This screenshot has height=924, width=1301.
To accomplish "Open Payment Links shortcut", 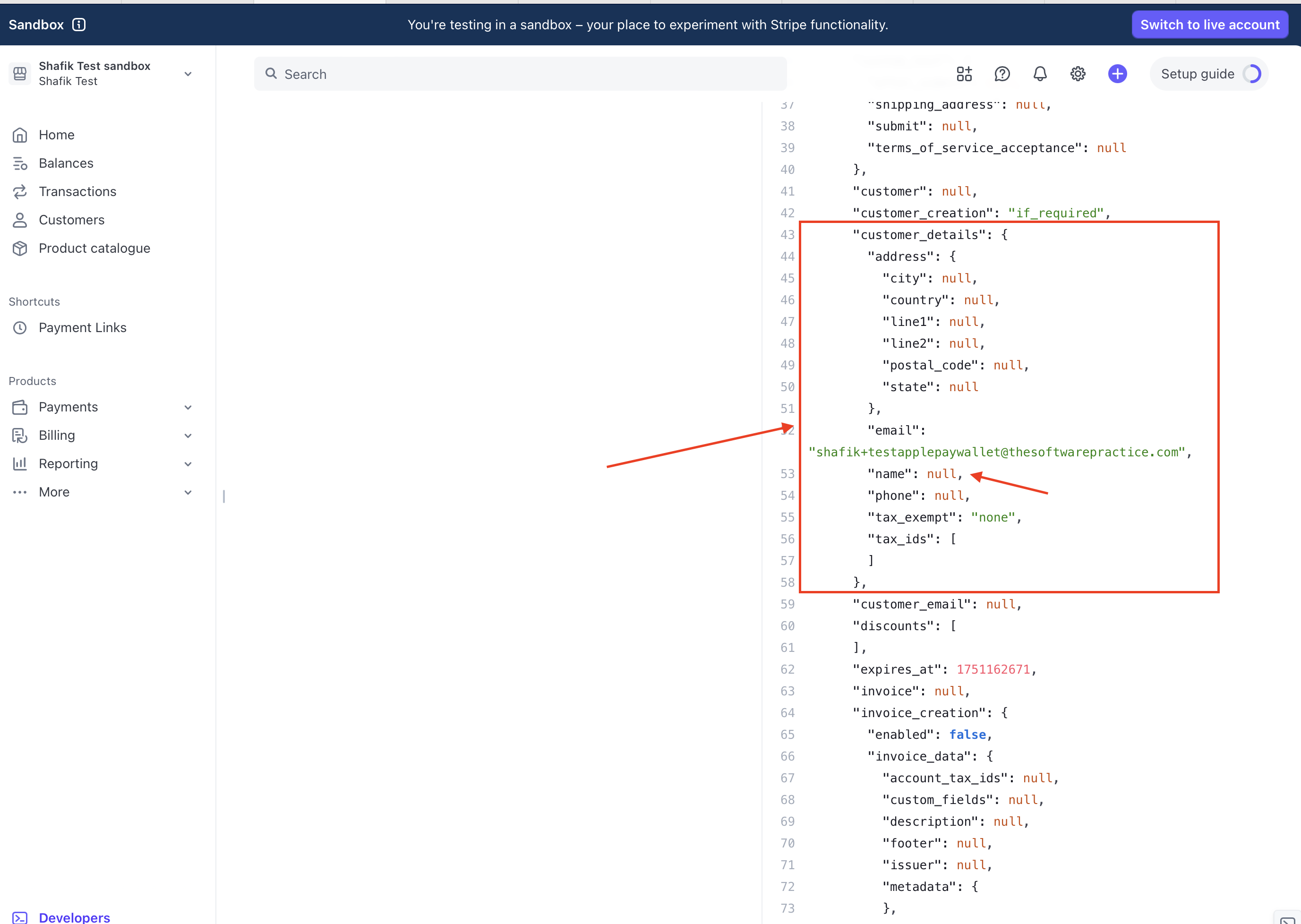I will point(83,328).
